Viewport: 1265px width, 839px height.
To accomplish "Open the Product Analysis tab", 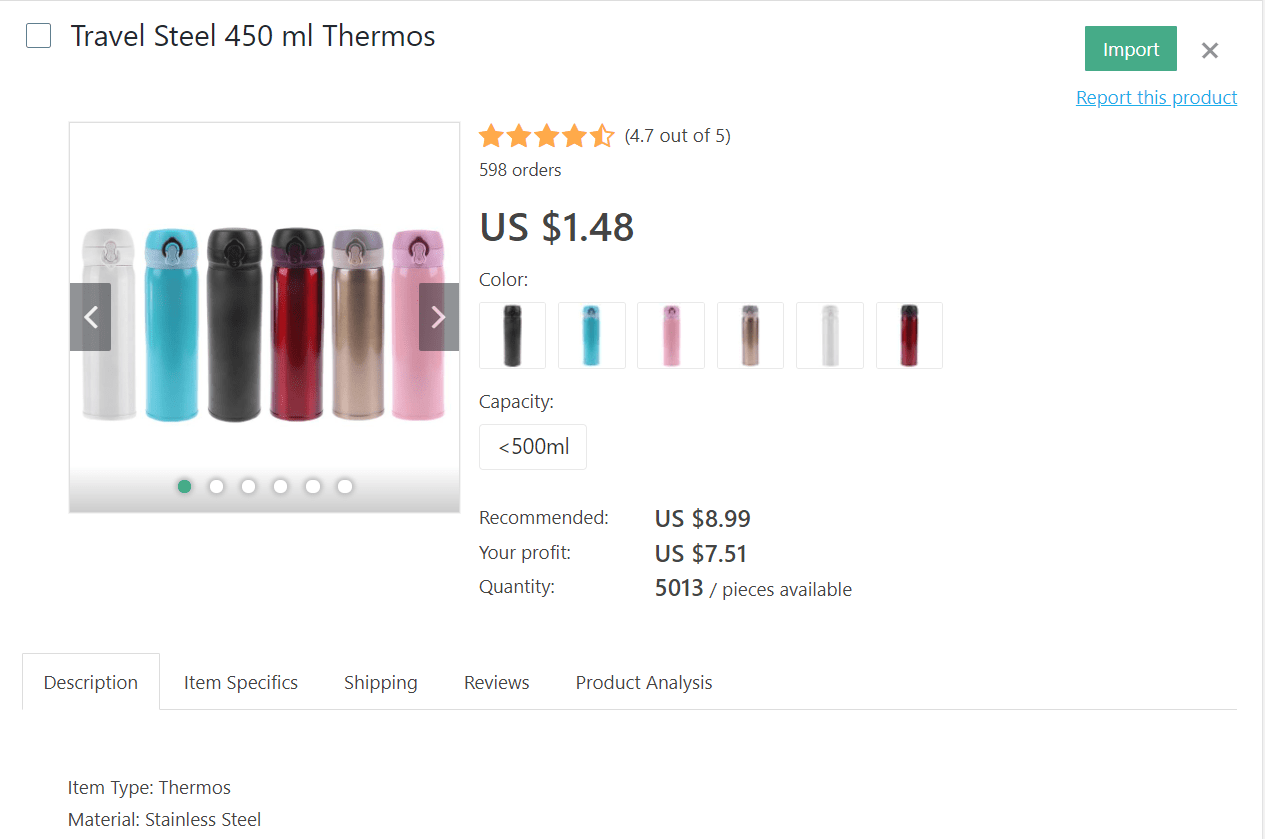I will (643, 681).
